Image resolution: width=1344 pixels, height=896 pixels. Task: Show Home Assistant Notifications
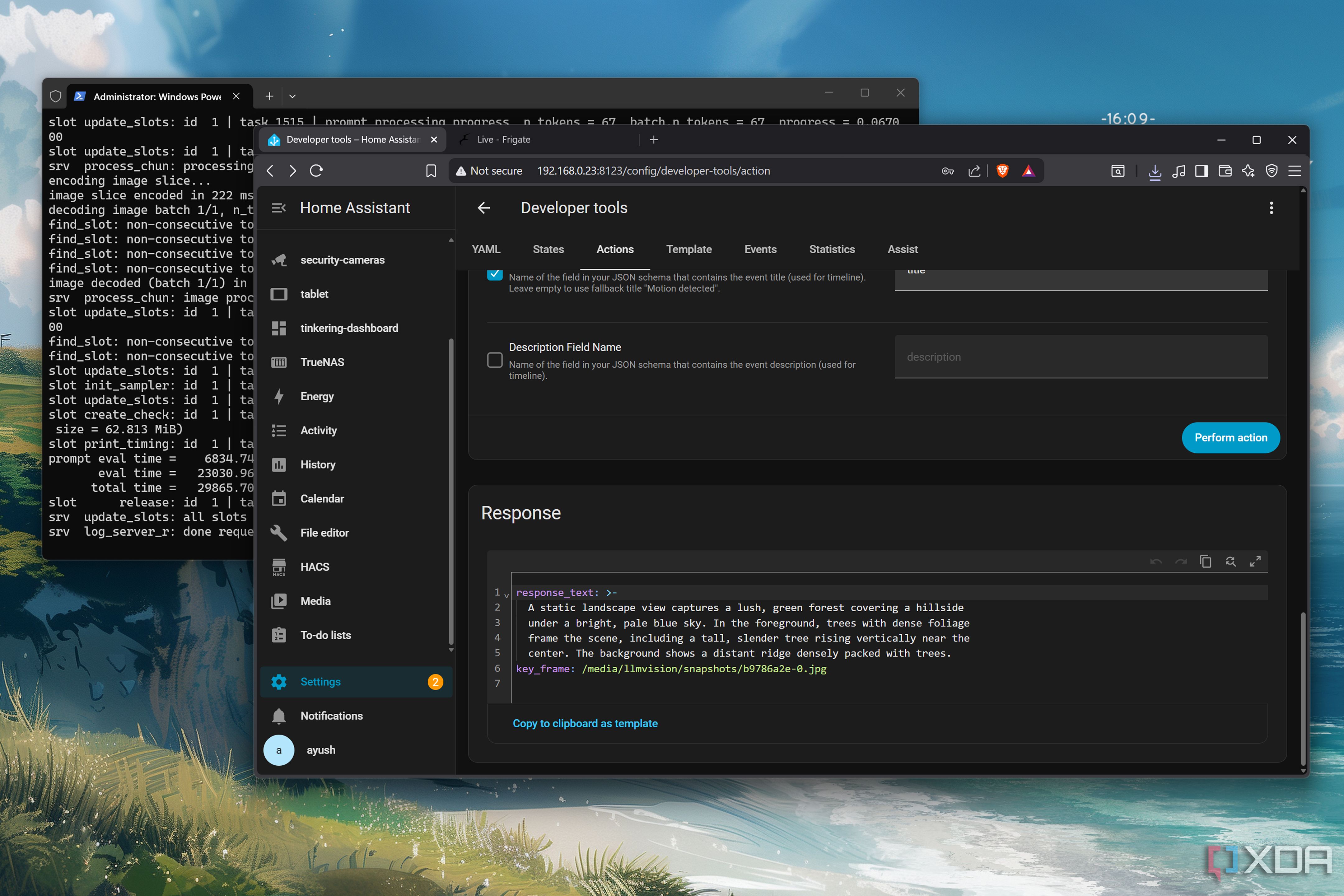tap(356, 716)
